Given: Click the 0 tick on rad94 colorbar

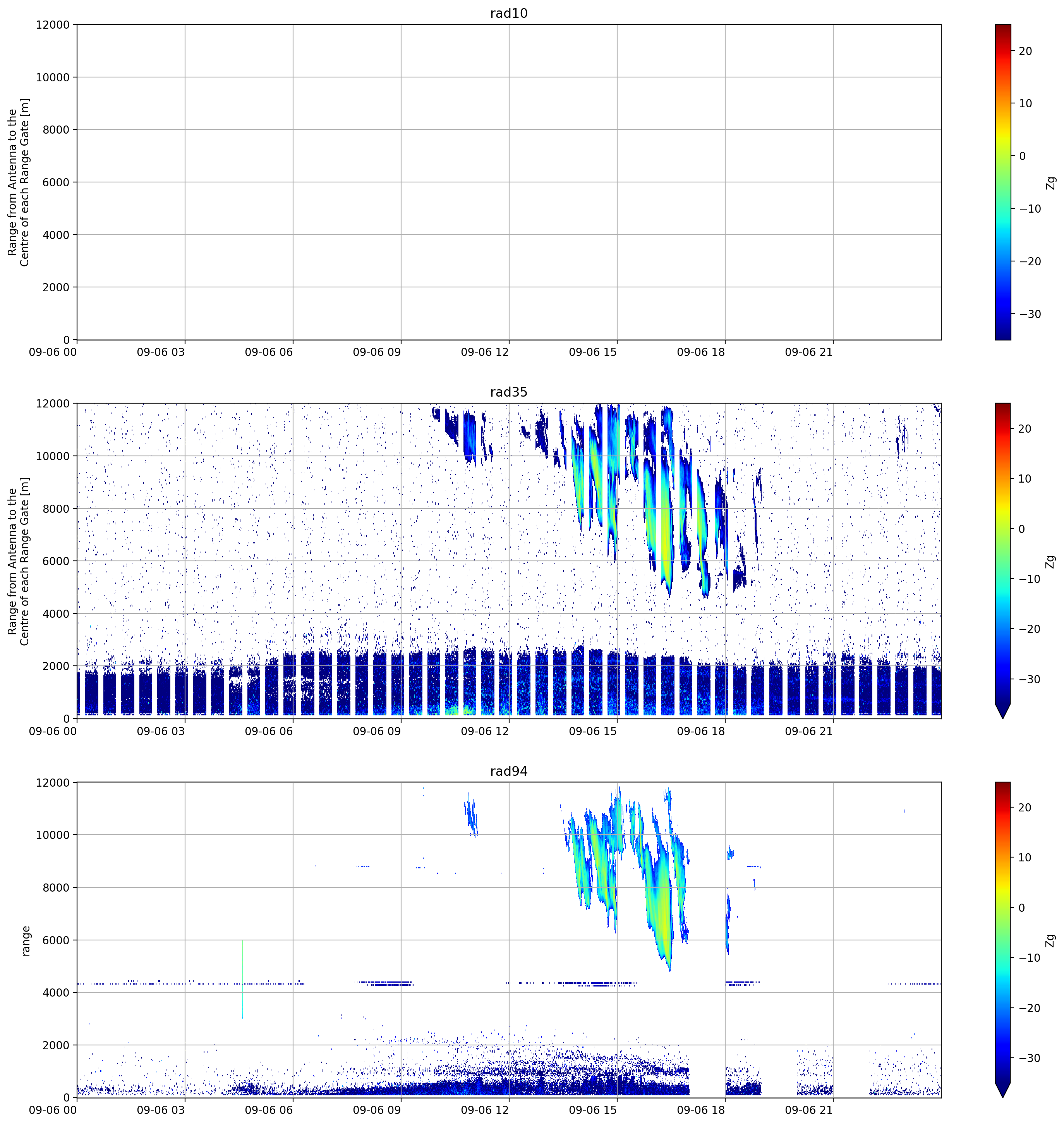Looking at the screenshot, I should point(1022,908).
